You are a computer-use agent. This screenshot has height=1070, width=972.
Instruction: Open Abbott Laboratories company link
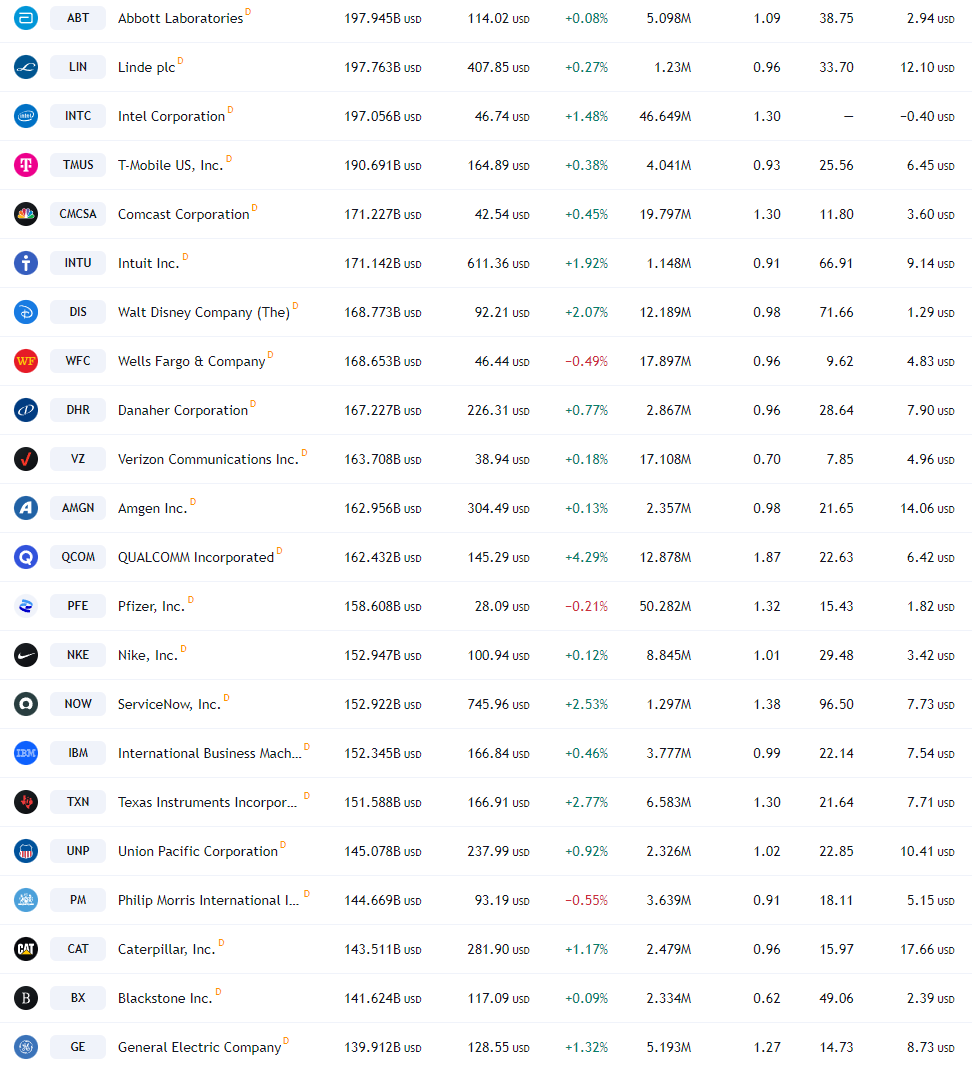tap(180, 18)
